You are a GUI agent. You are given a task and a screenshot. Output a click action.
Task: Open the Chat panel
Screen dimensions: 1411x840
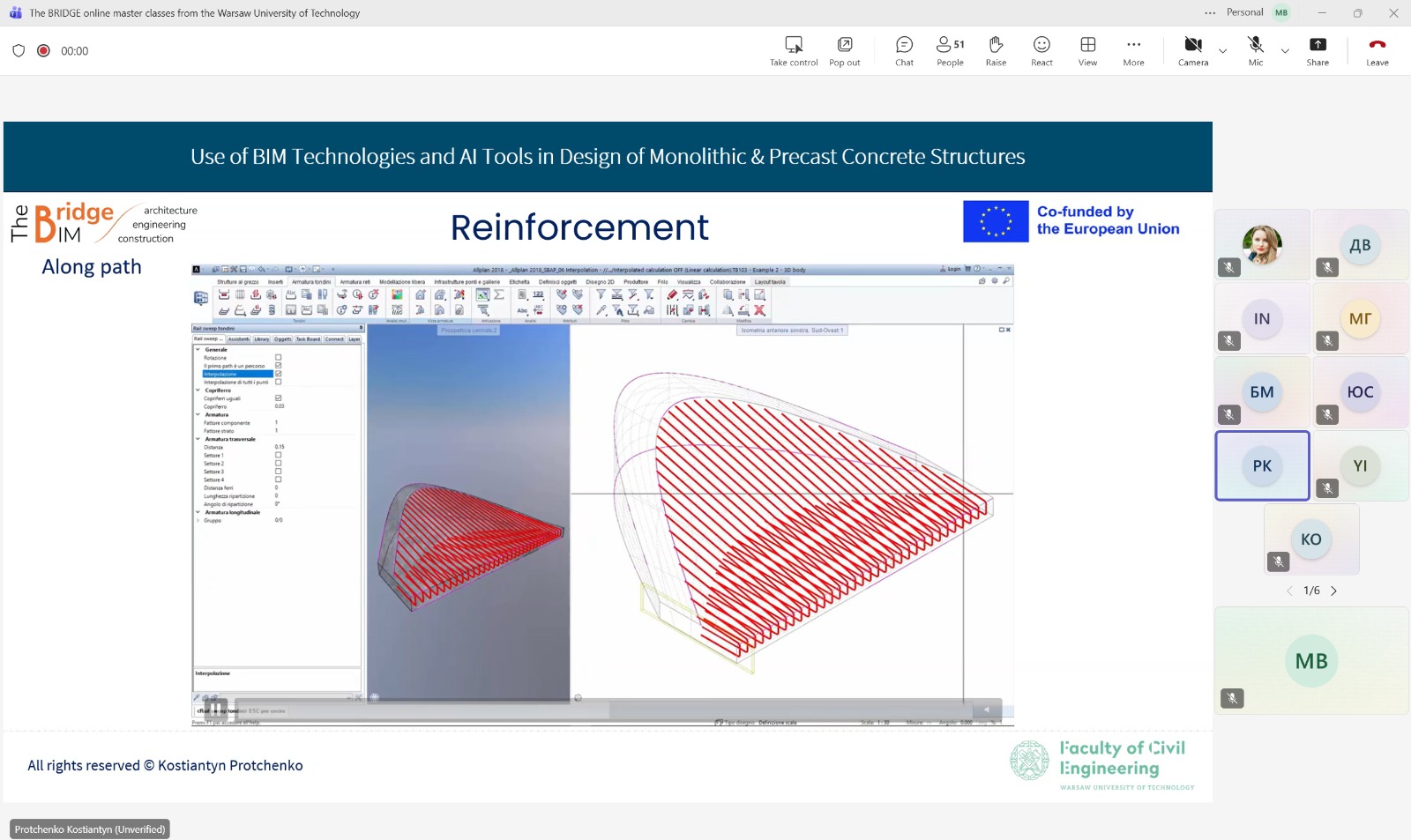(x=904, y=51)
